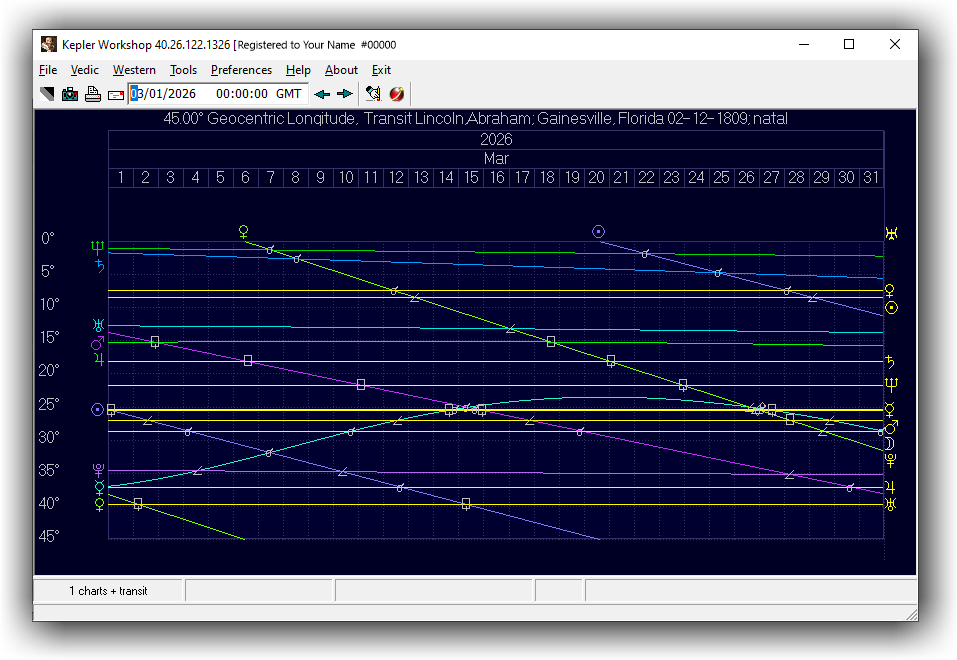Click the envelope email icon
The height and width of the screenshot is (660, 957).
(115, 94)
